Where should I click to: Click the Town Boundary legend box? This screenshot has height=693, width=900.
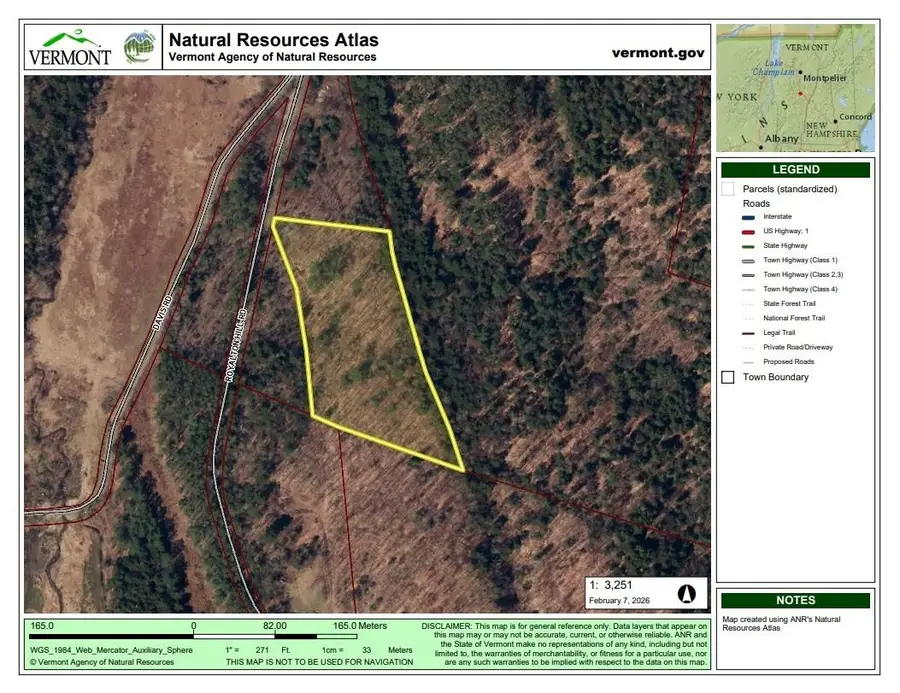(728, 377)
